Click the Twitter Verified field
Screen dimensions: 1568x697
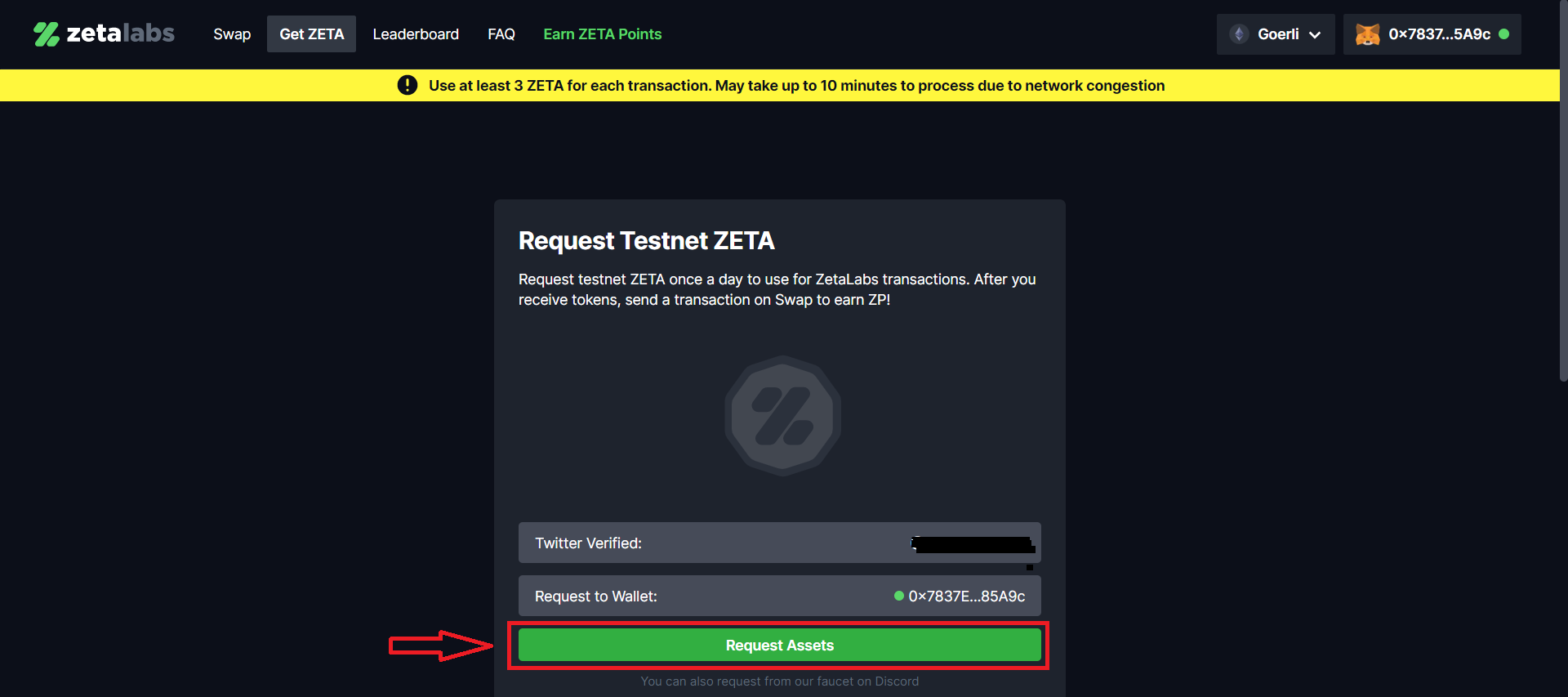[780, 543]
